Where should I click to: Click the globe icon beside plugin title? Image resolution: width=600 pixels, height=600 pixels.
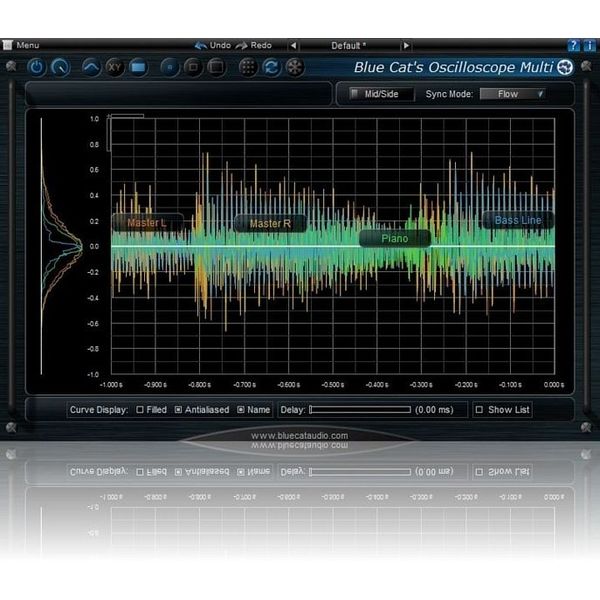[565, 67]
